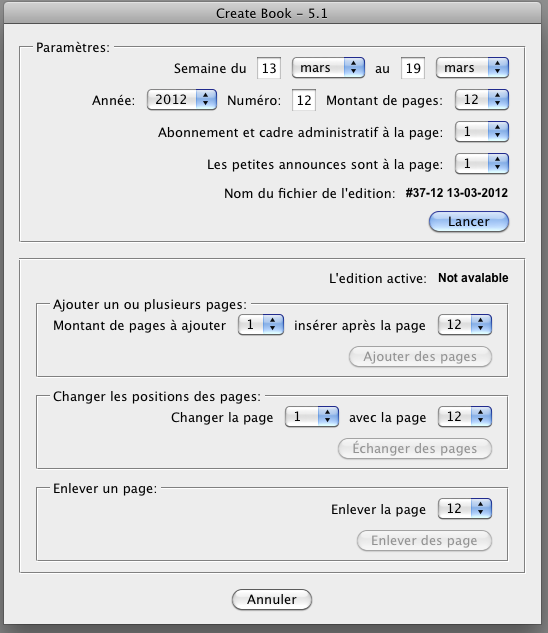The height and width of the screenshot is (633, 548).
Task: Open the Montant de pages à ajouter dropdown
Action: (x=261, y=325)
